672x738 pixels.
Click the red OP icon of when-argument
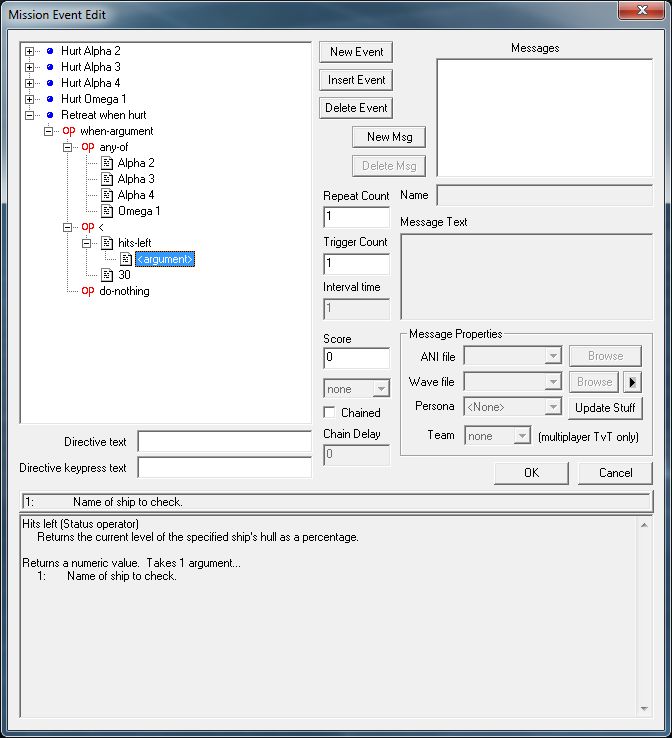point(69,131)
